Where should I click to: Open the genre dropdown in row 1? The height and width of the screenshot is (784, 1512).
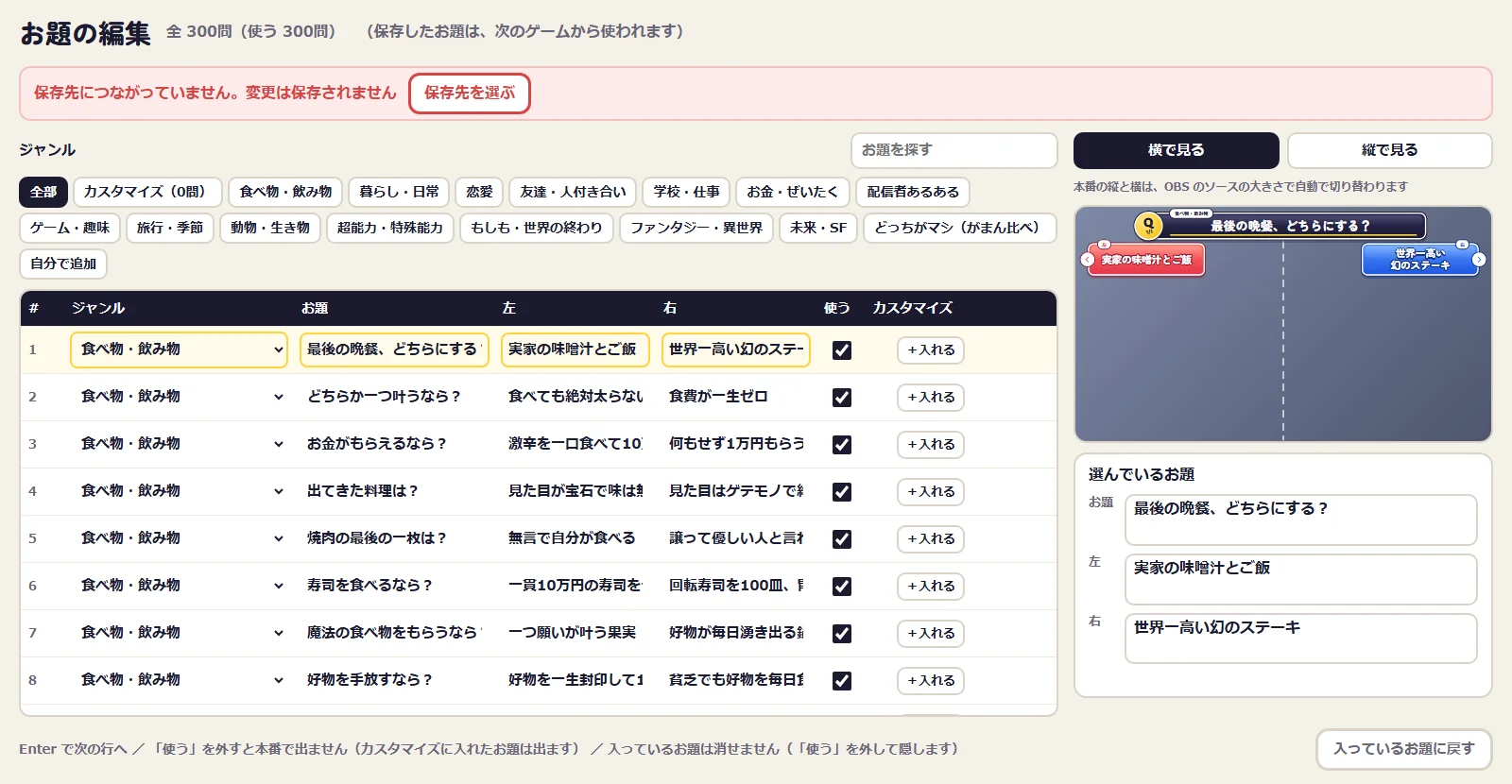click(x=179, y=349)
